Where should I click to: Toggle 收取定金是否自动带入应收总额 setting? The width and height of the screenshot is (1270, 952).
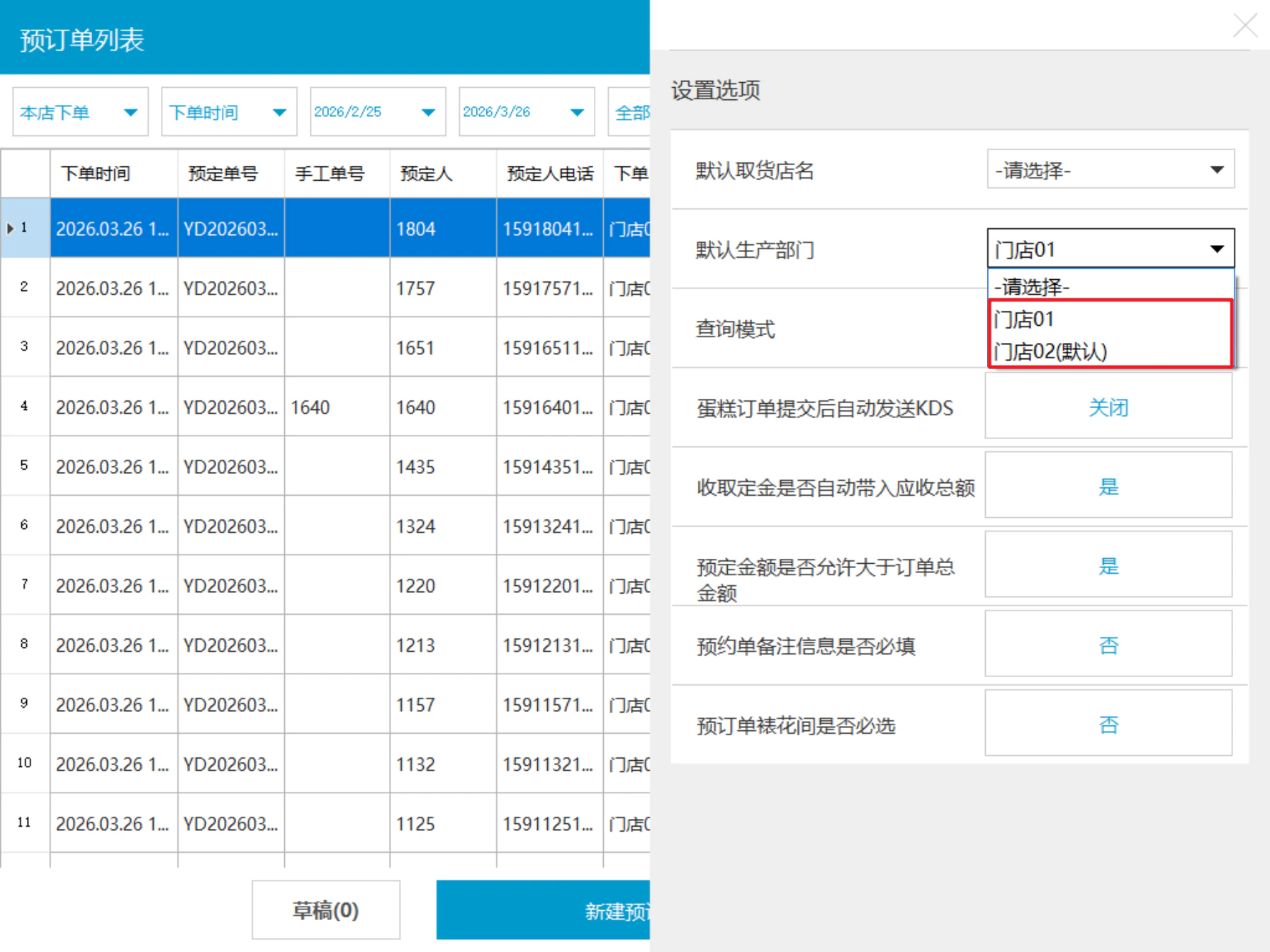pos(1108,487)
